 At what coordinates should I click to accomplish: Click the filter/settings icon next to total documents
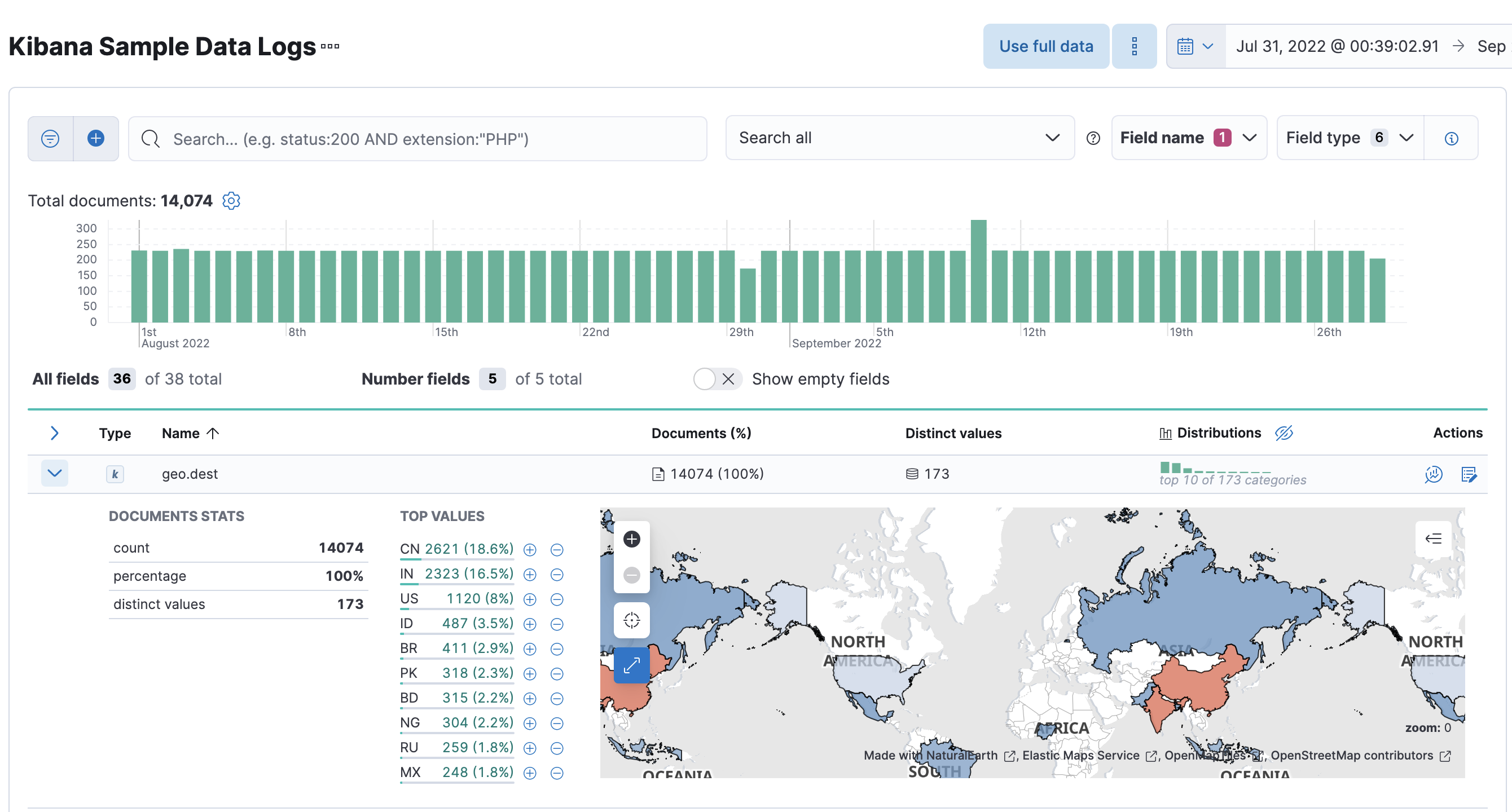(x=232, y=201)
